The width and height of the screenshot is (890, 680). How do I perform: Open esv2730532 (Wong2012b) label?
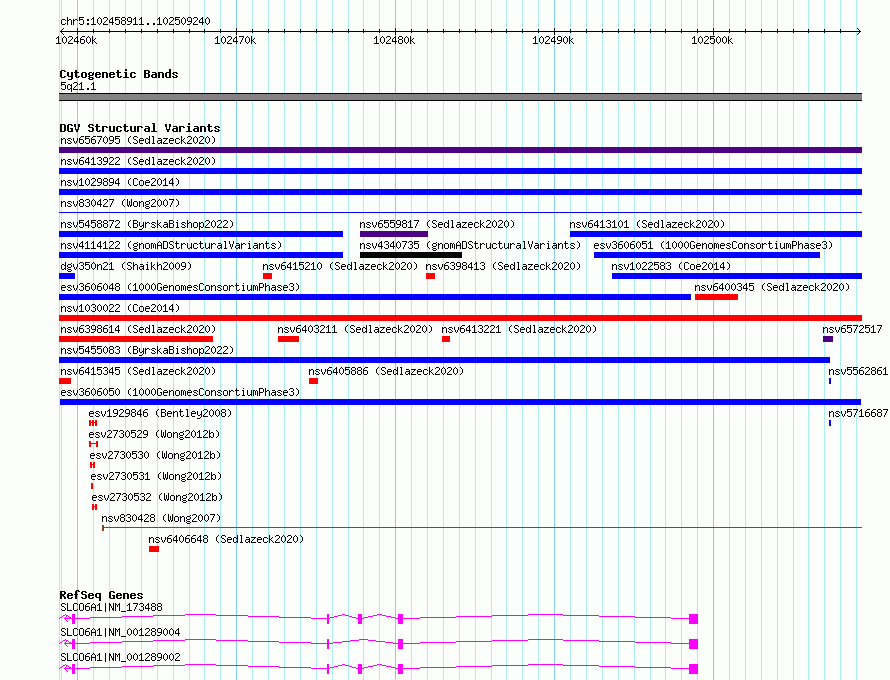pyautogui.click(x=157, y=497)
